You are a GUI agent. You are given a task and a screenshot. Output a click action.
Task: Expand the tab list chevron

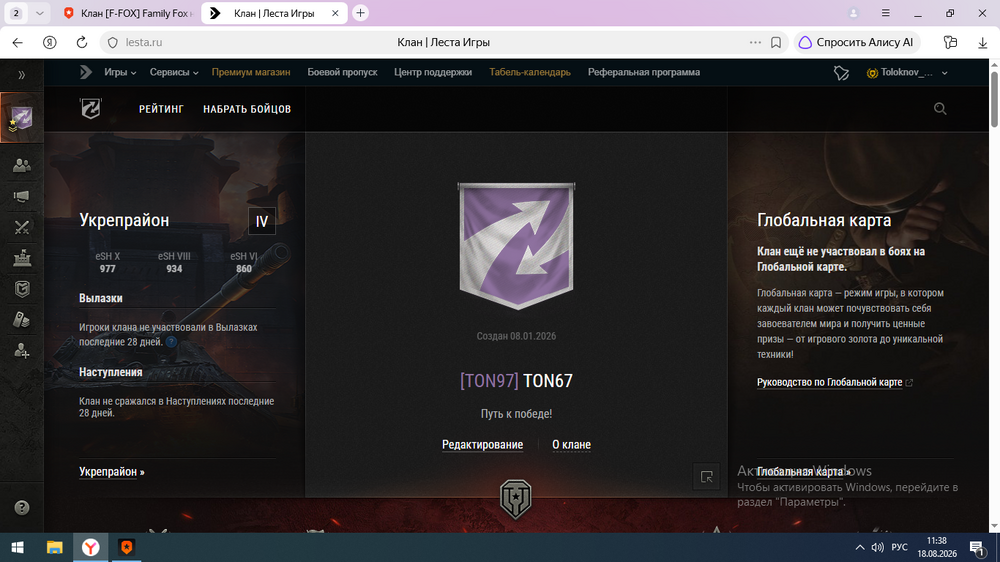(39, 13)
